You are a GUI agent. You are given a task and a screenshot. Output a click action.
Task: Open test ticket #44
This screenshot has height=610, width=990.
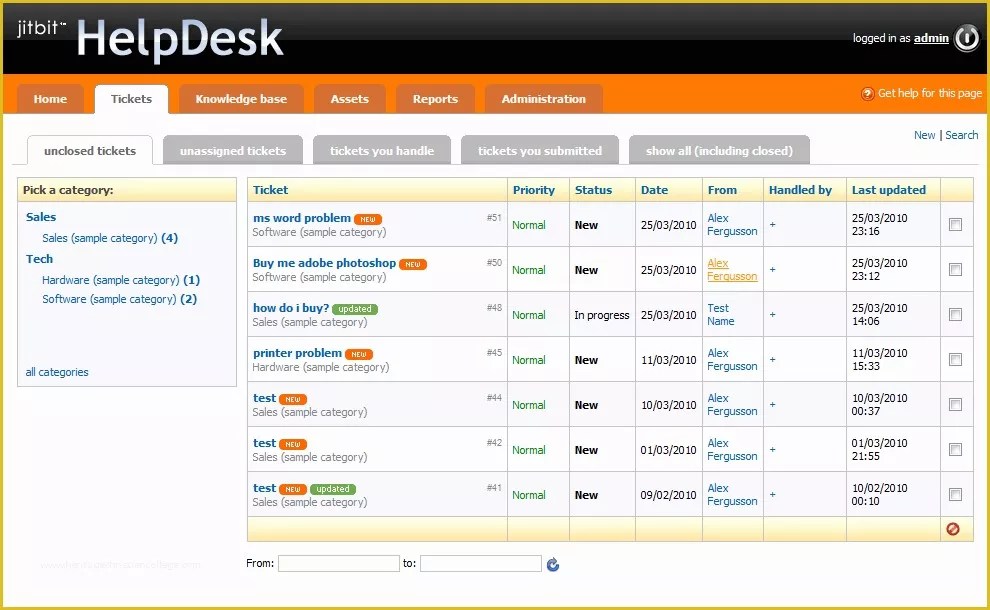[x=265, y=398]
